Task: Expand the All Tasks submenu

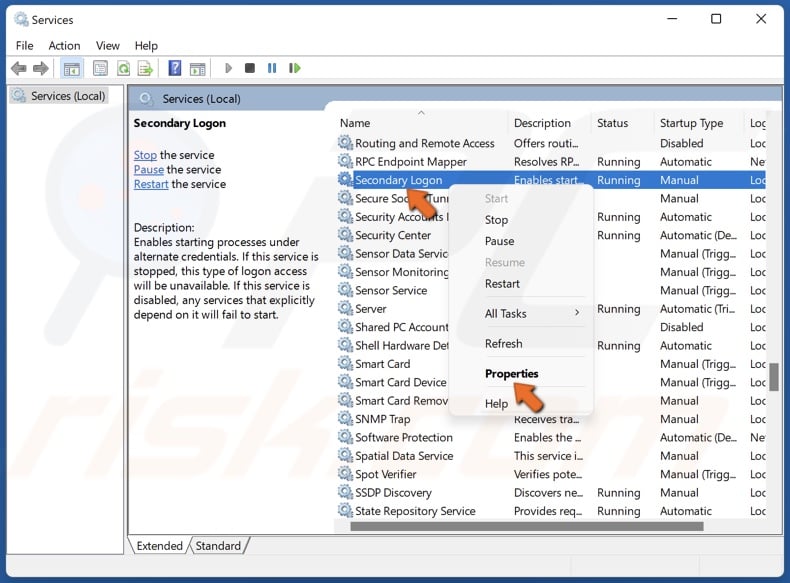Action: coord(521,313)
